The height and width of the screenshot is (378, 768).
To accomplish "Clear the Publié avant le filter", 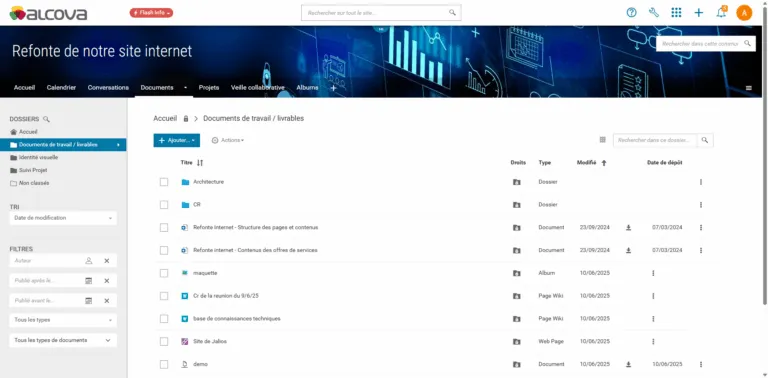I will pyautogui.click(x=106, y=301).
